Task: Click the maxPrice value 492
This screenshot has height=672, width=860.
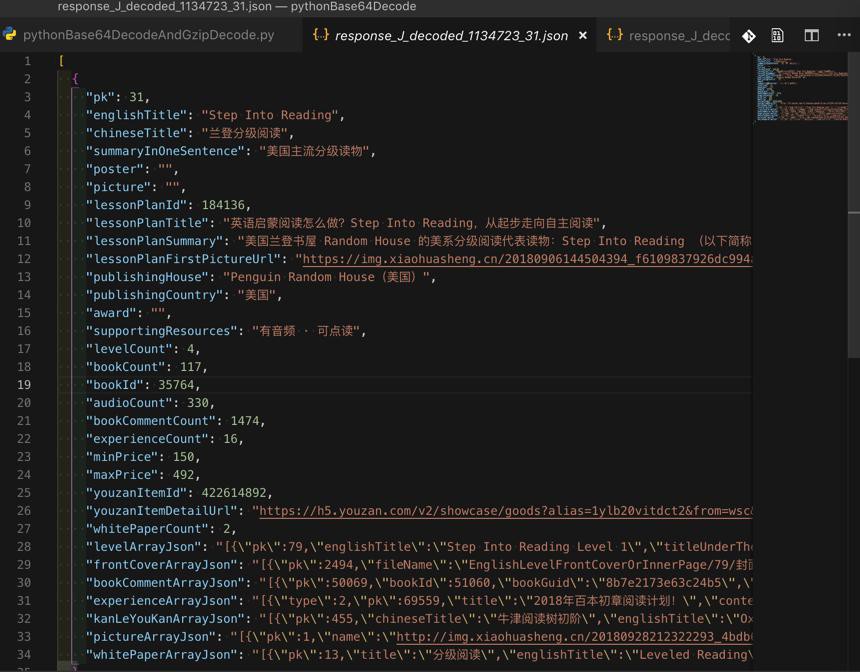Action: point(183,475)
